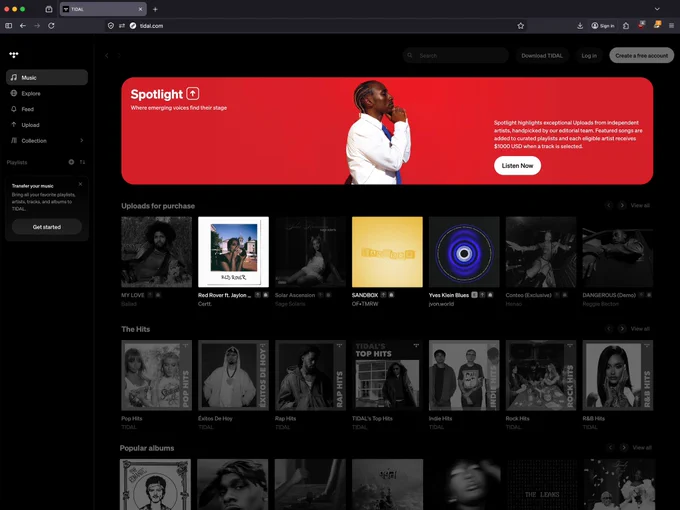Show next Popular albums
This screenshot has width=680, height=510.
click(x=624, y=447)
